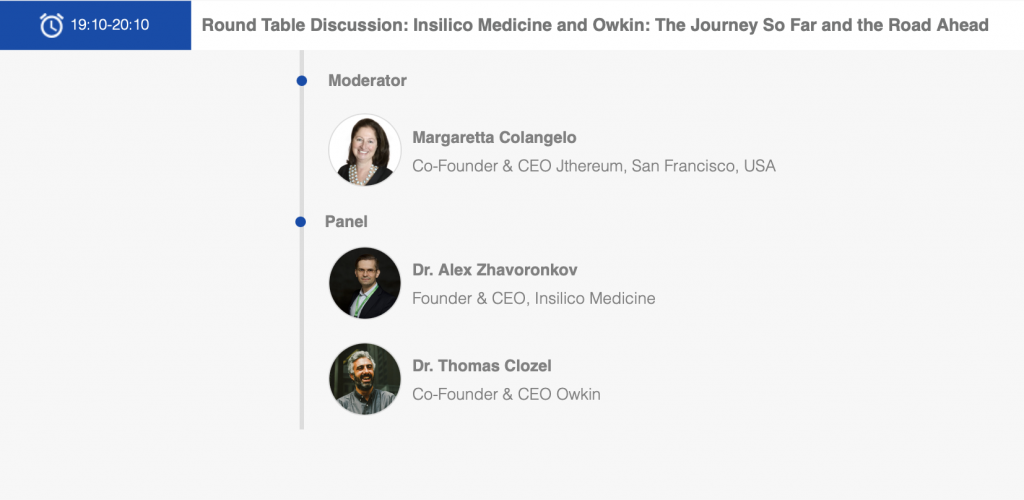Click the alarm clock icon

click(52, 25)
